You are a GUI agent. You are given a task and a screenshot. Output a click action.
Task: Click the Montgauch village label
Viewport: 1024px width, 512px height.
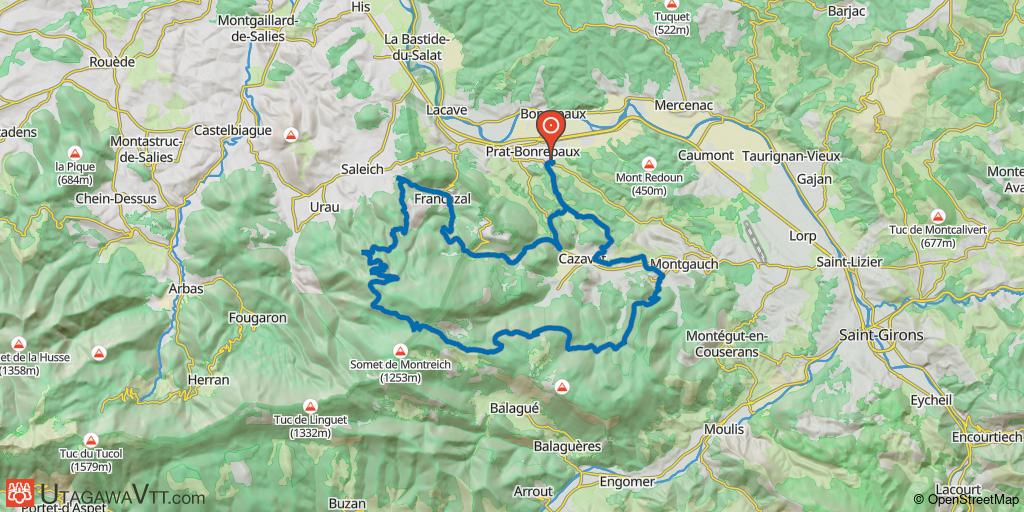[684, 264]
